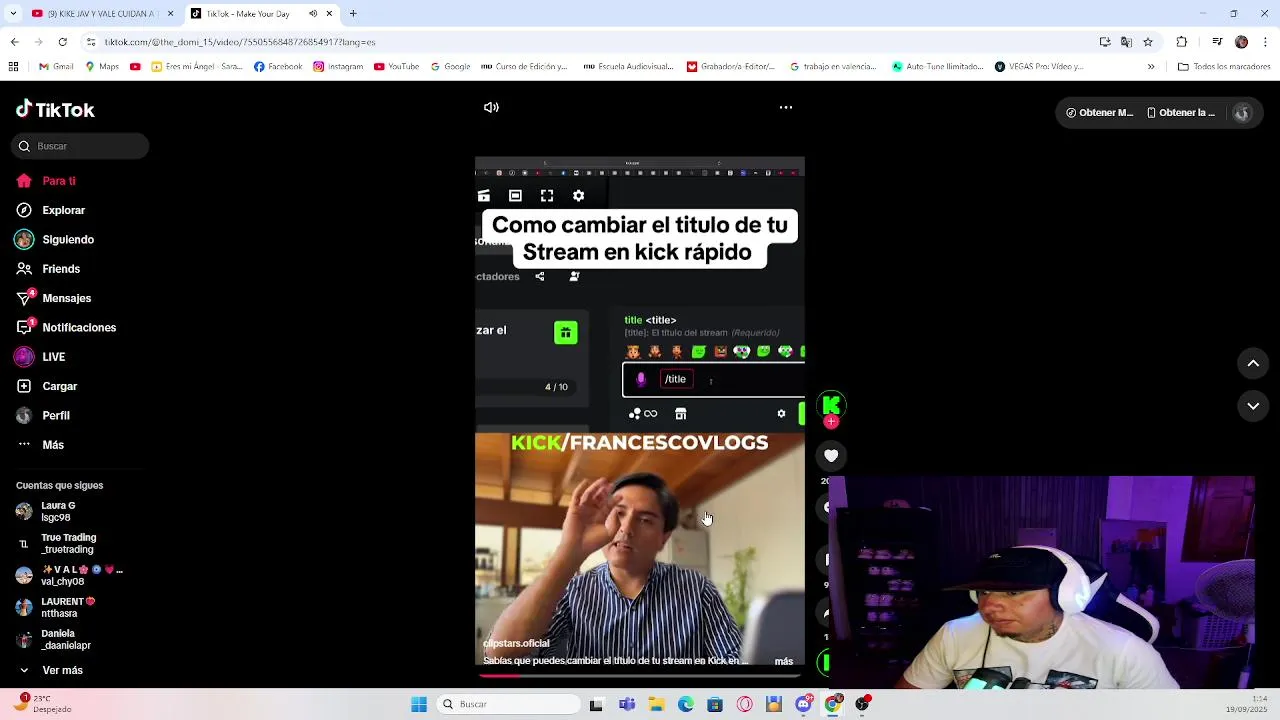This screenshot has width=1280, height=720.
Task: Open OBS Studio from taskbar
Action: (862, 704)
